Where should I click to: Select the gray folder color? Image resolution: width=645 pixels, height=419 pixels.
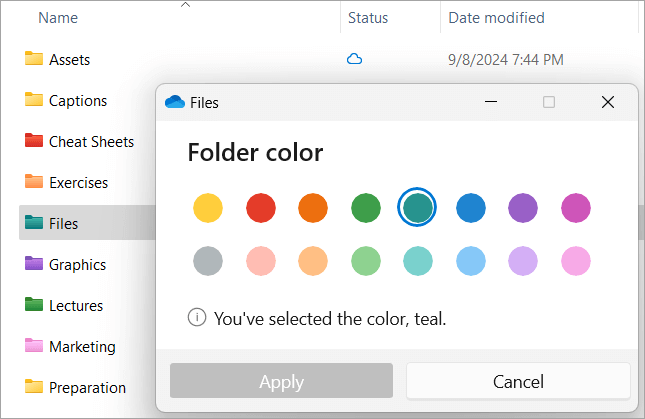pyautogui.click(x=207, y=261)
